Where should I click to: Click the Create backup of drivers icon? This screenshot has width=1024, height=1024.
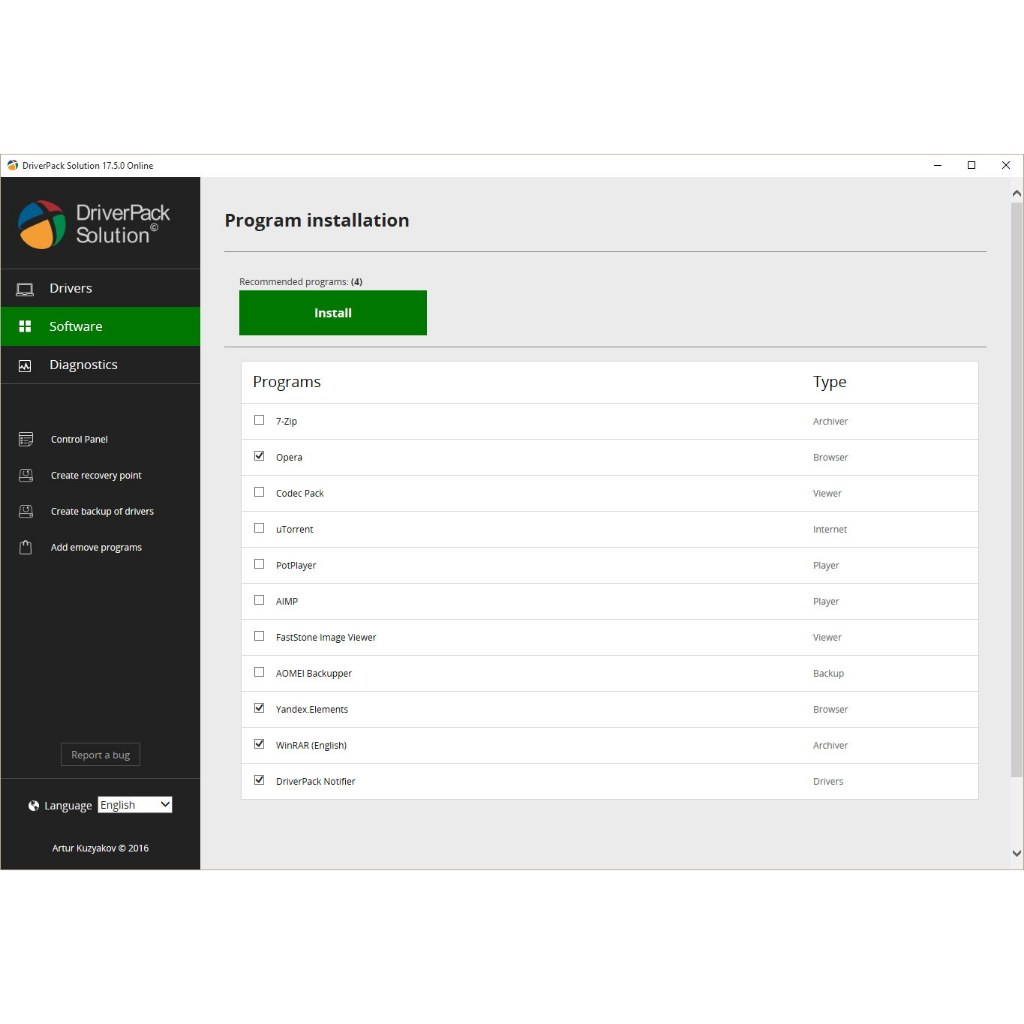[x=26, y=512]
